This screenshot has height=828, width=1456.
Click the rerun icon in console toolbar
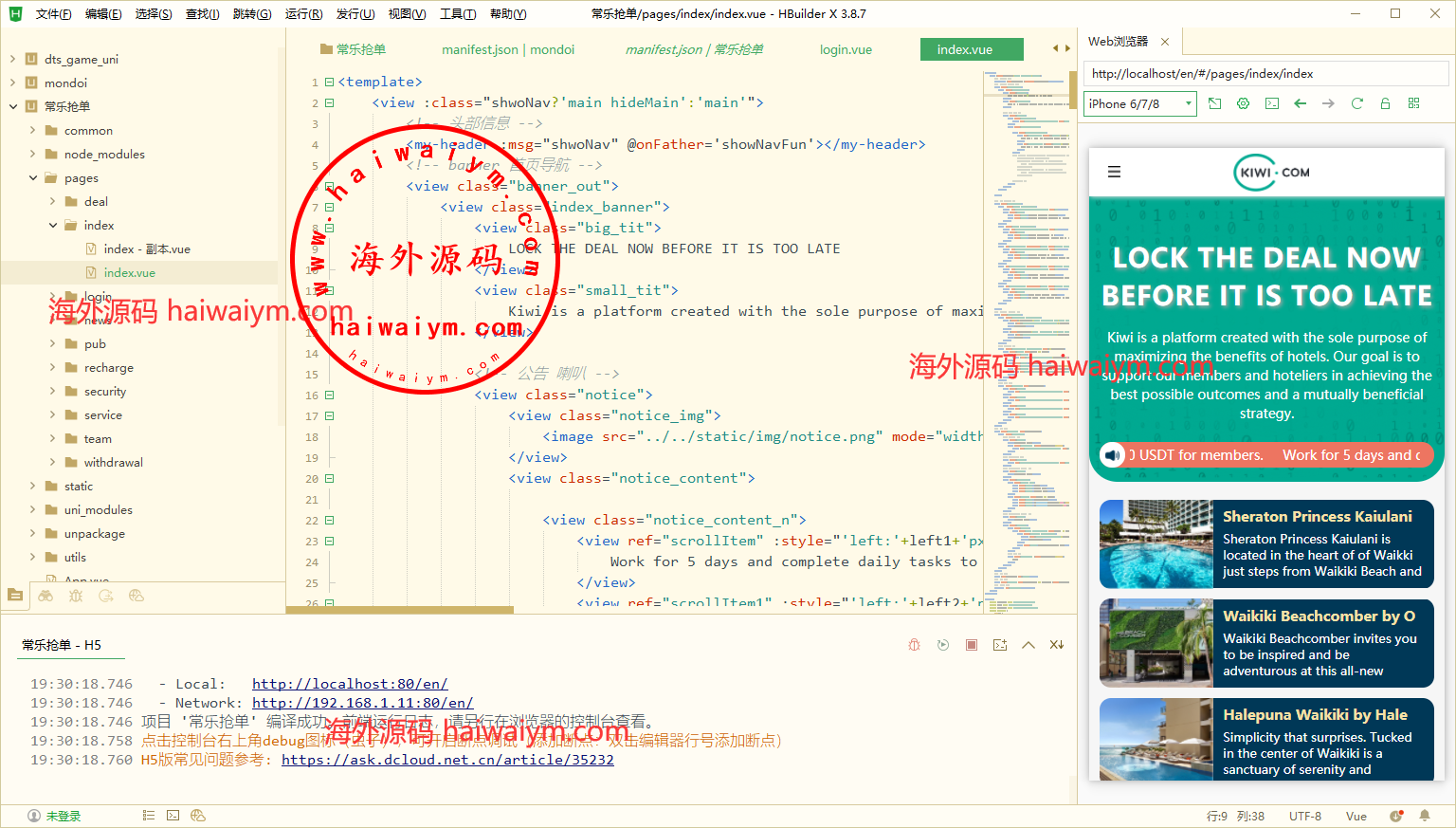[942, 645]
